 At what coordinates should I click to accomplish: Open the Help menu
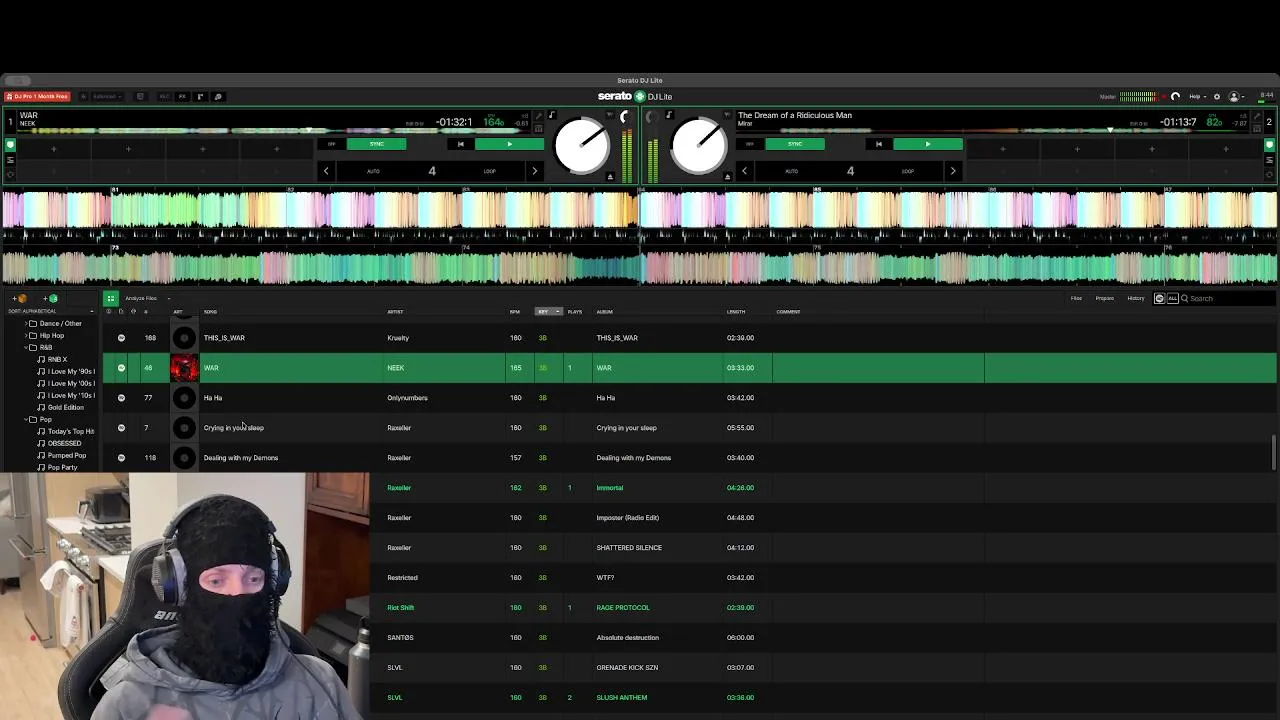coord(1196,97)
